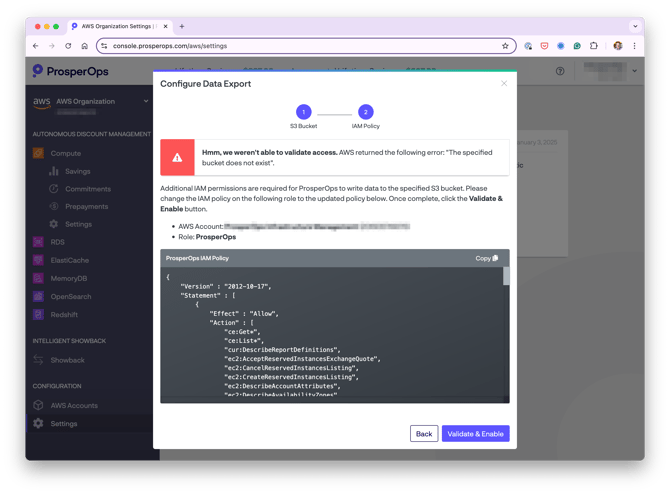Go to the browser home icon
Image resolution: width=670 pixels, height=494 pixels.
coord(85,46)
